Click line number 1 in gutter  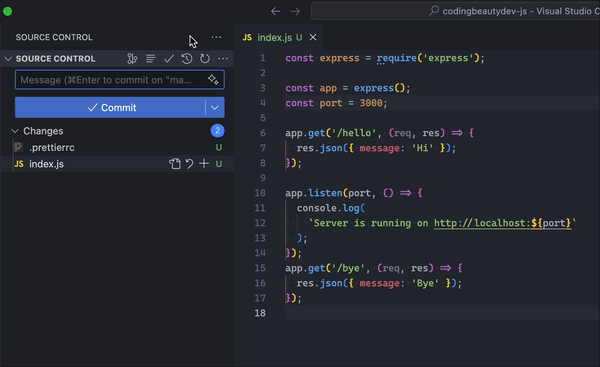point(262,58)
